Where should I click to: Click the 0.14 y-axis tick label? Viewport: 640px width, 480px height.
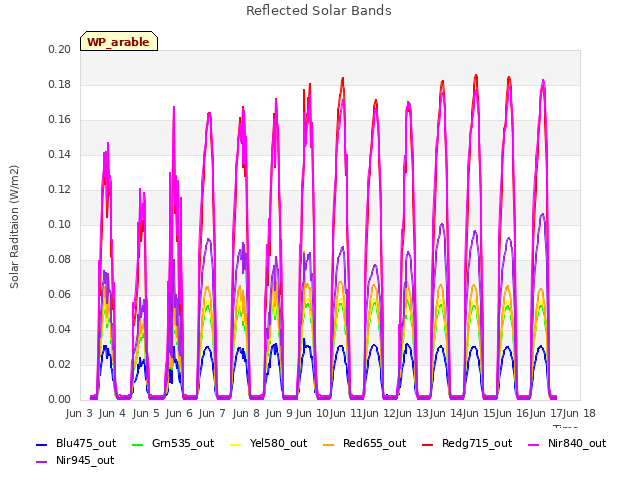[60, 155]
